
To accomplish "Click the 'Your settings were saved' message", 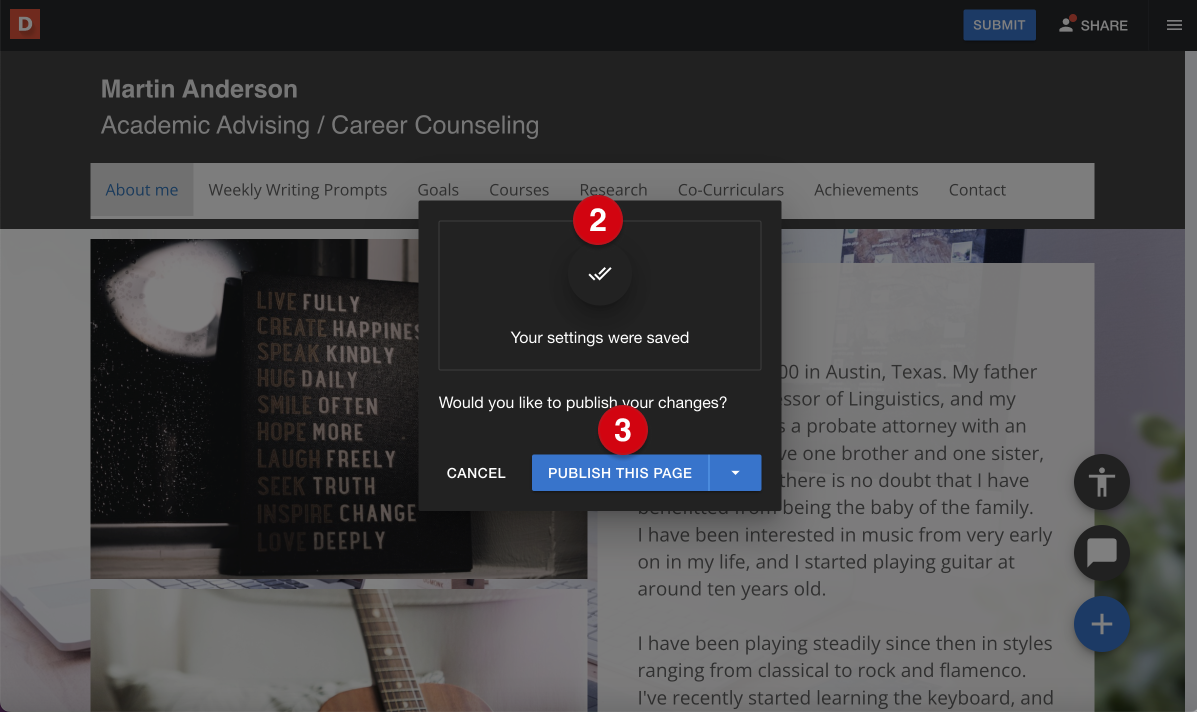I will [x=599, y=338].
